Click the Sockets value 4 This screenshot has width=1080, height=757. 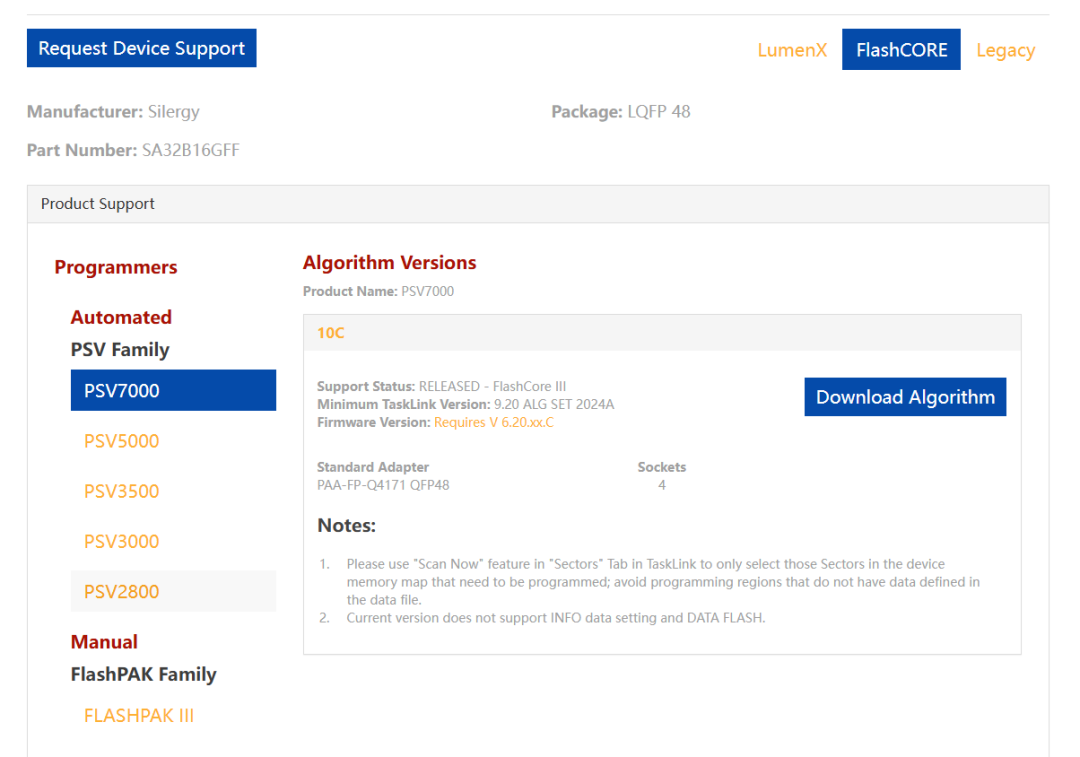[662, 485]
